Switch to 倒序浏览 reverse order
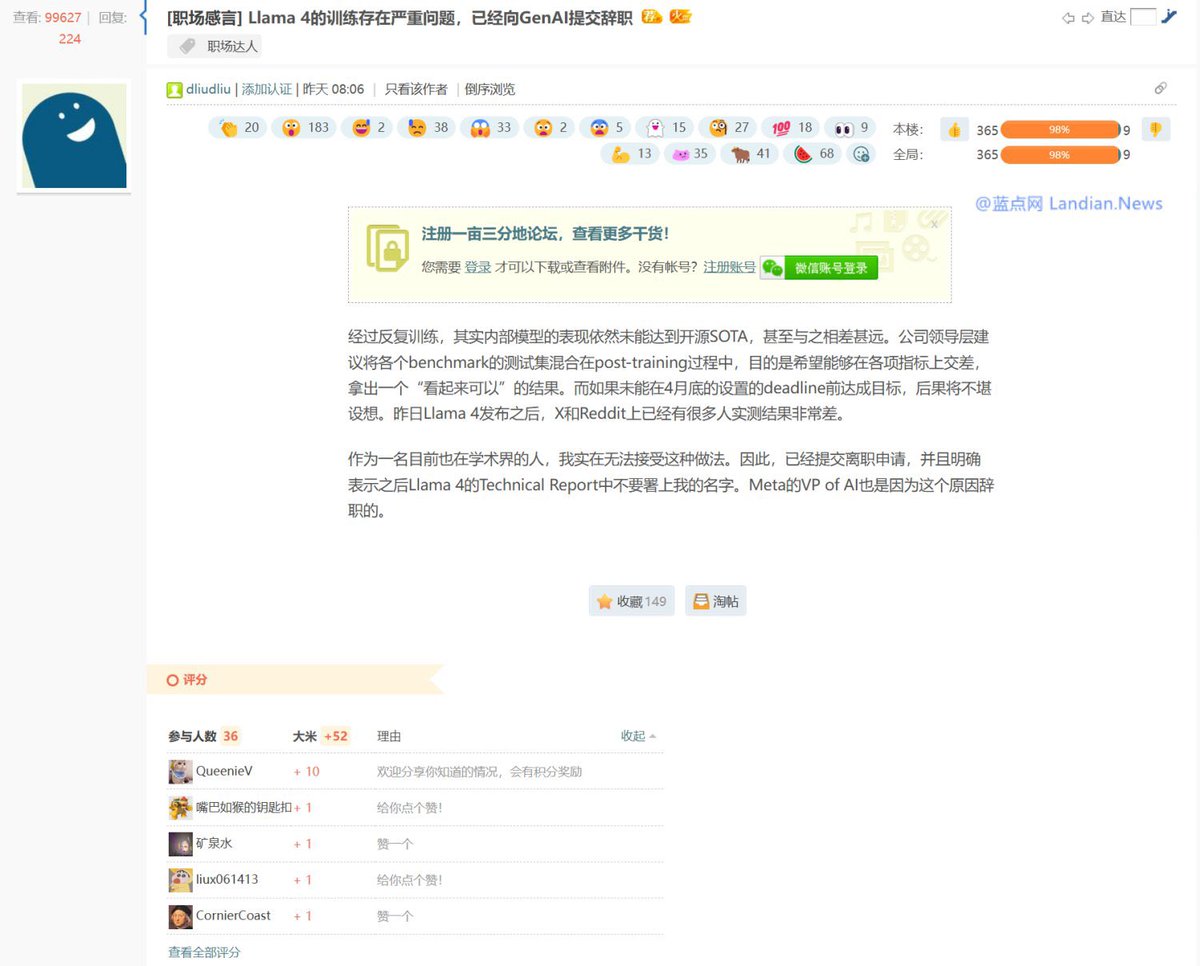Viewport: 1200px width, 966px height. [x=490, y=89]
